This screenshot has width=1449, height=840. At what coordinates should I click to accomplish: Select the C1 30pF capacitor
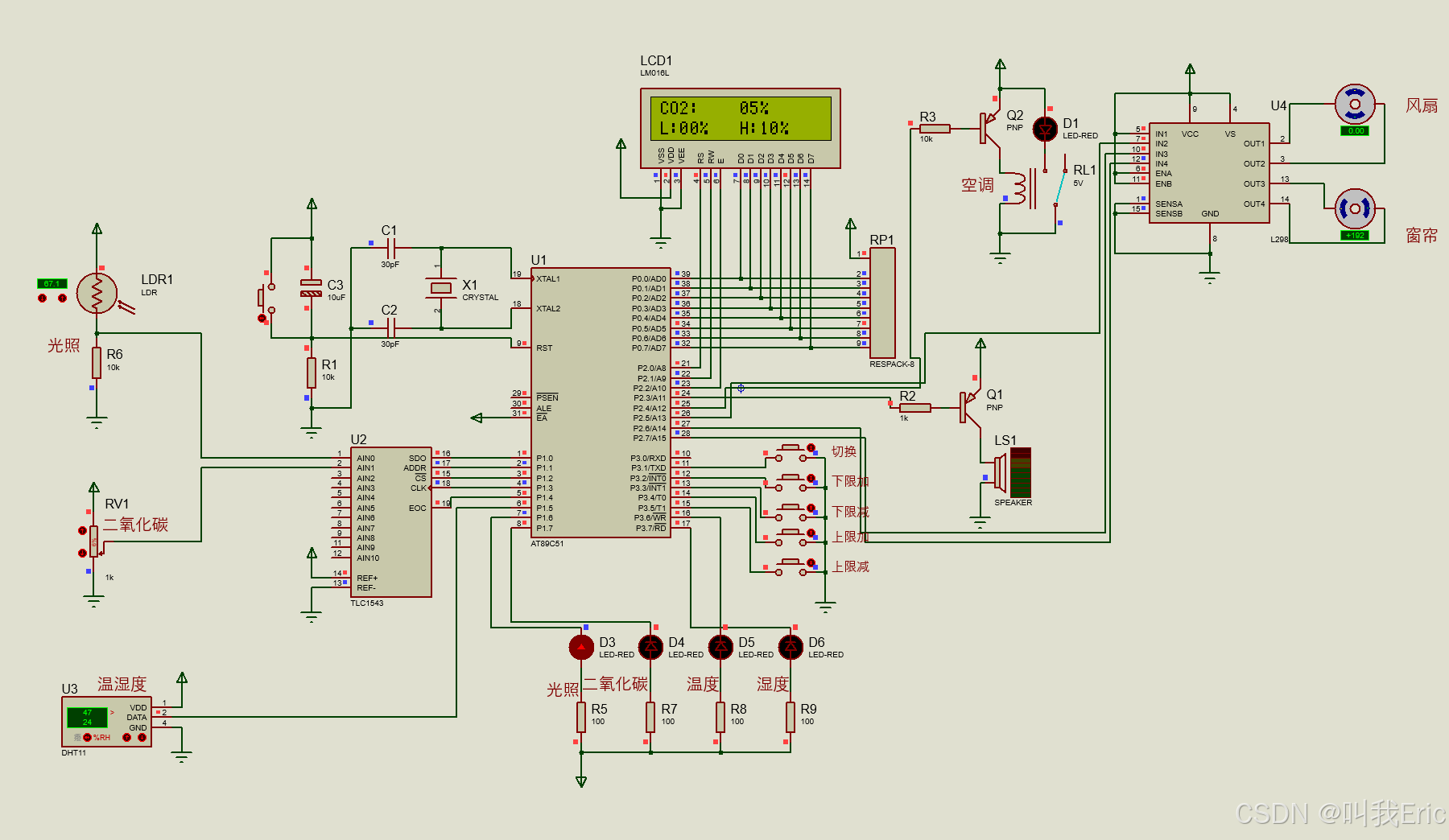(x=390, y=249)
